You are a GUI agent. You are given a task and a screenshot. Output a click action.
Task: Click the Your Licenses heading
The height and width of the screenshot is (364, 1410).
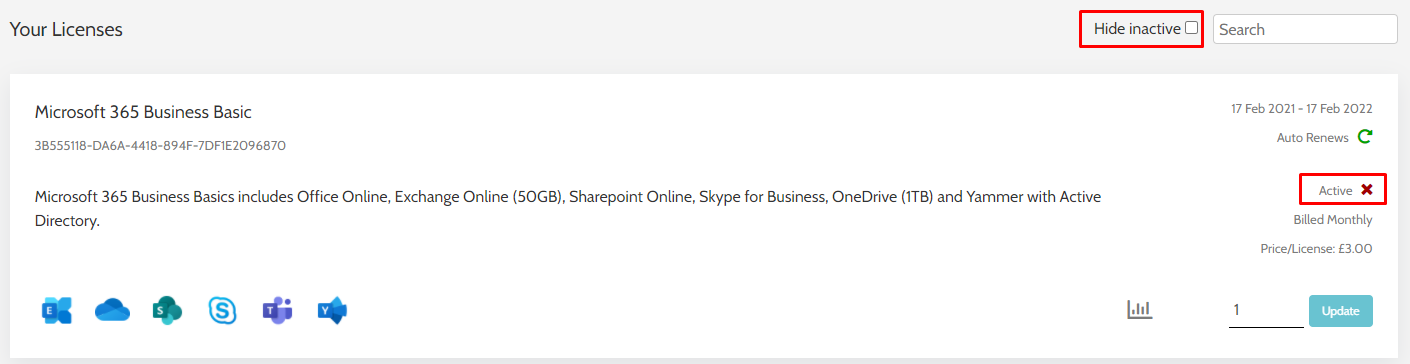66,30
